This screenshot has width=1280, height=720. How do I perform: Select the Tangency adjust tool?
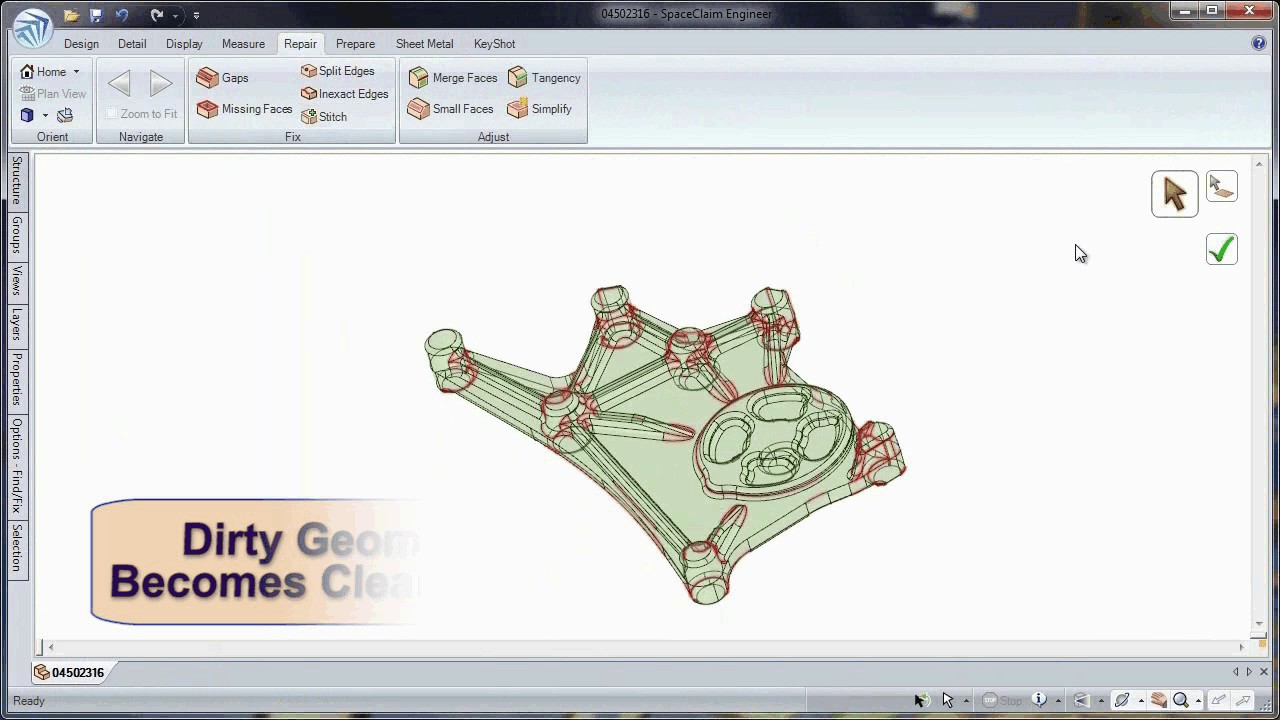pos(544,78)
